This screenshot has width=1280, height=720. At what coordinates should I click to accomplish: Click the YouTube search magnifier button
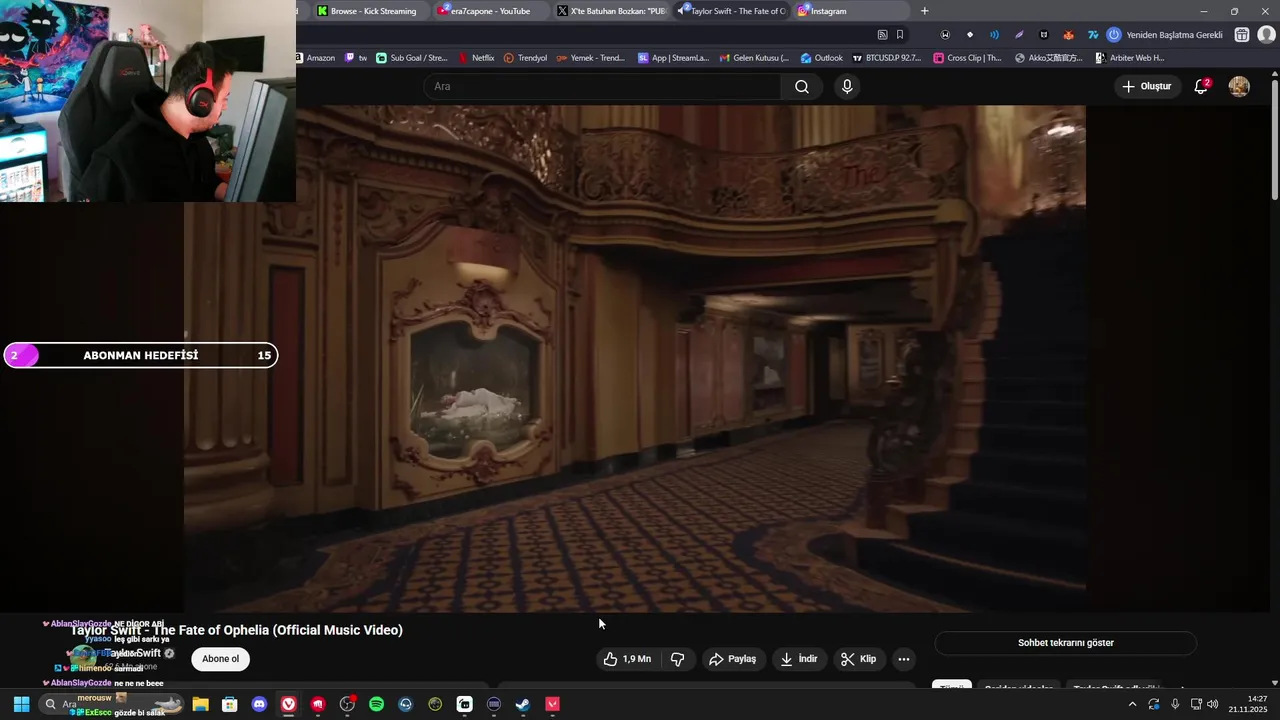tap(802, 86)
